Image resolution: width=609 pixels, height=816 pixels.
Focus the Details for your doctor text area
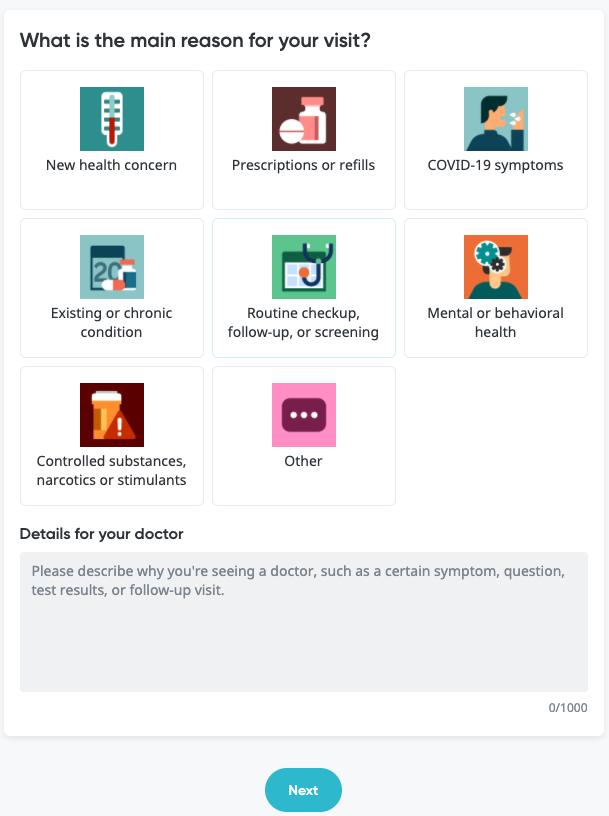point(304,622)
